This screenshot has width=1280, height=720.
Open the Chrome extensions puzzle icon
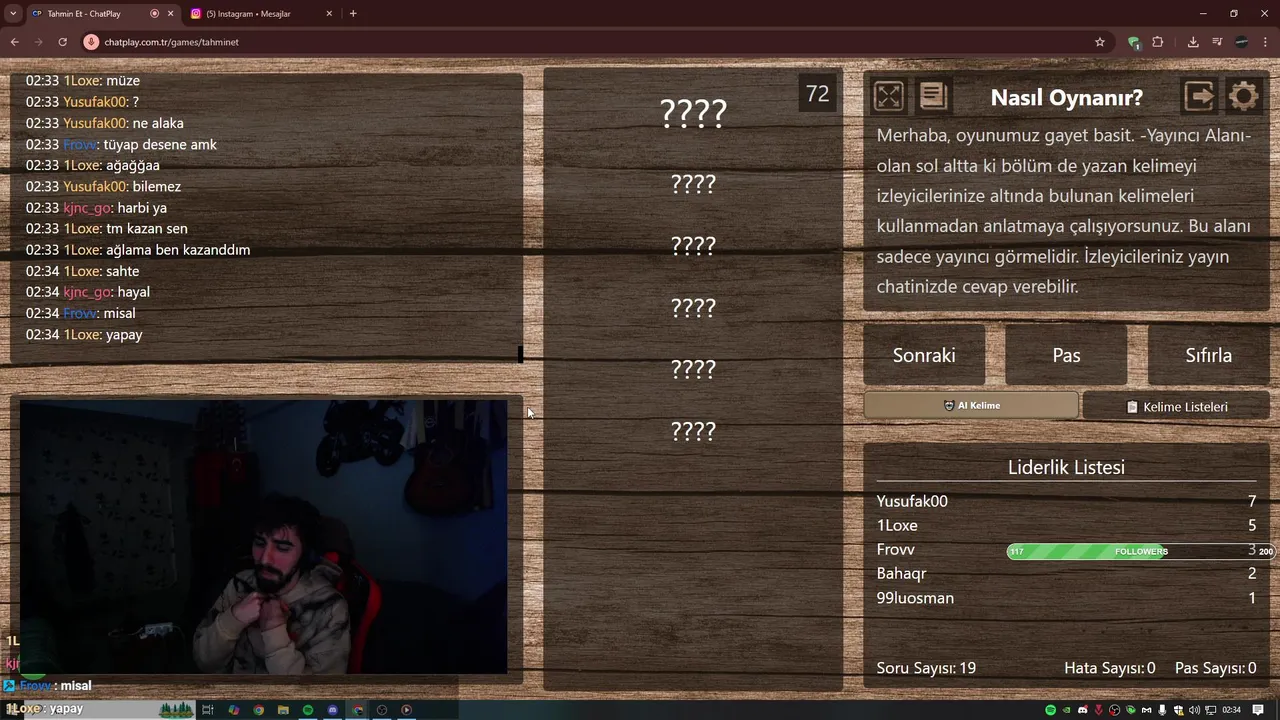click(1158, 42)
